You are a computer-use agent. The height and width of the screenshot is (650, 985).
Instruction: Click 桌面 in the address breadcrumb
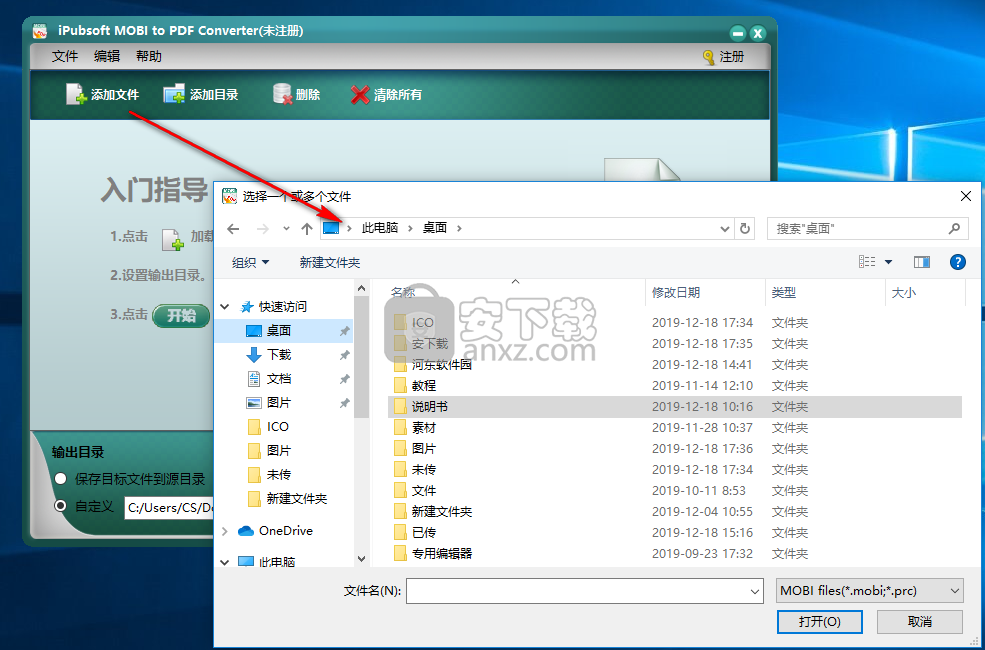(x=435, y=228)
